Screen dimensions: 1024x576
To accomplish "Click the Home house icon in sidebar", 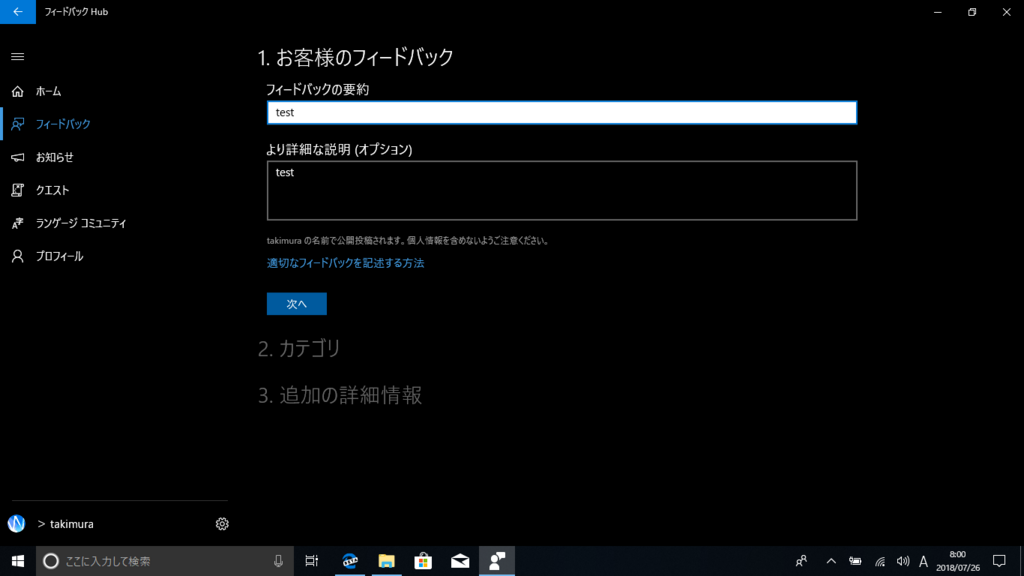I will pos(18,91).
